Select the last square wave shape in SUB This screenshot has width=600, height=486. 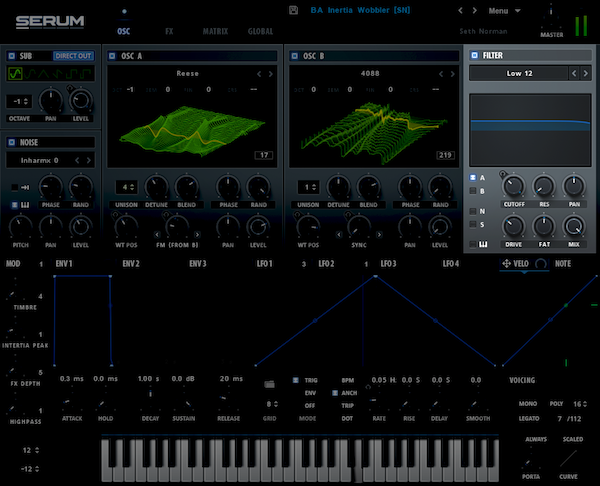[87, 73]
